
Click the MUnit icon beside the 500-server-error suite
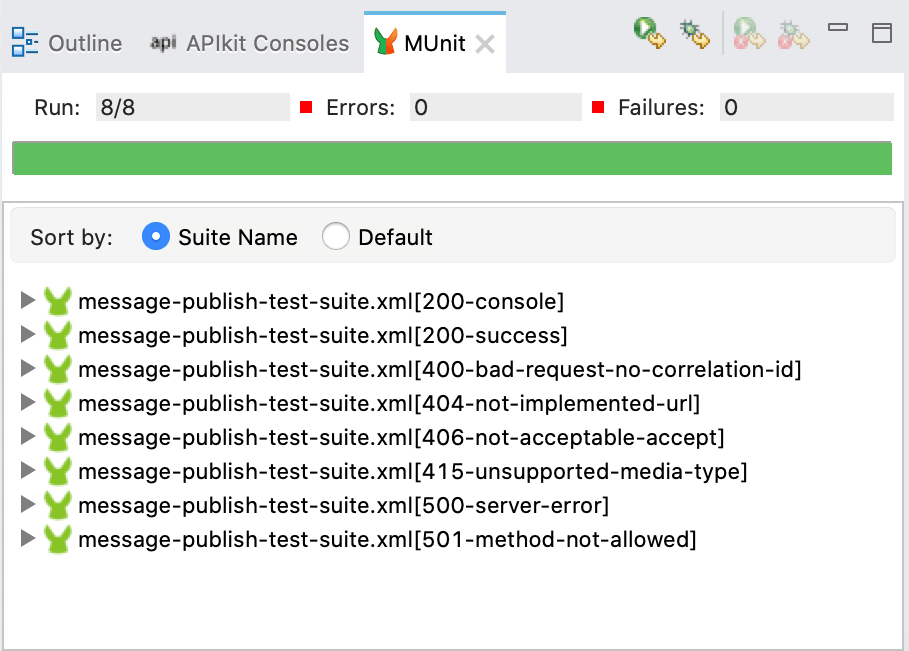(x=59, y=505)
